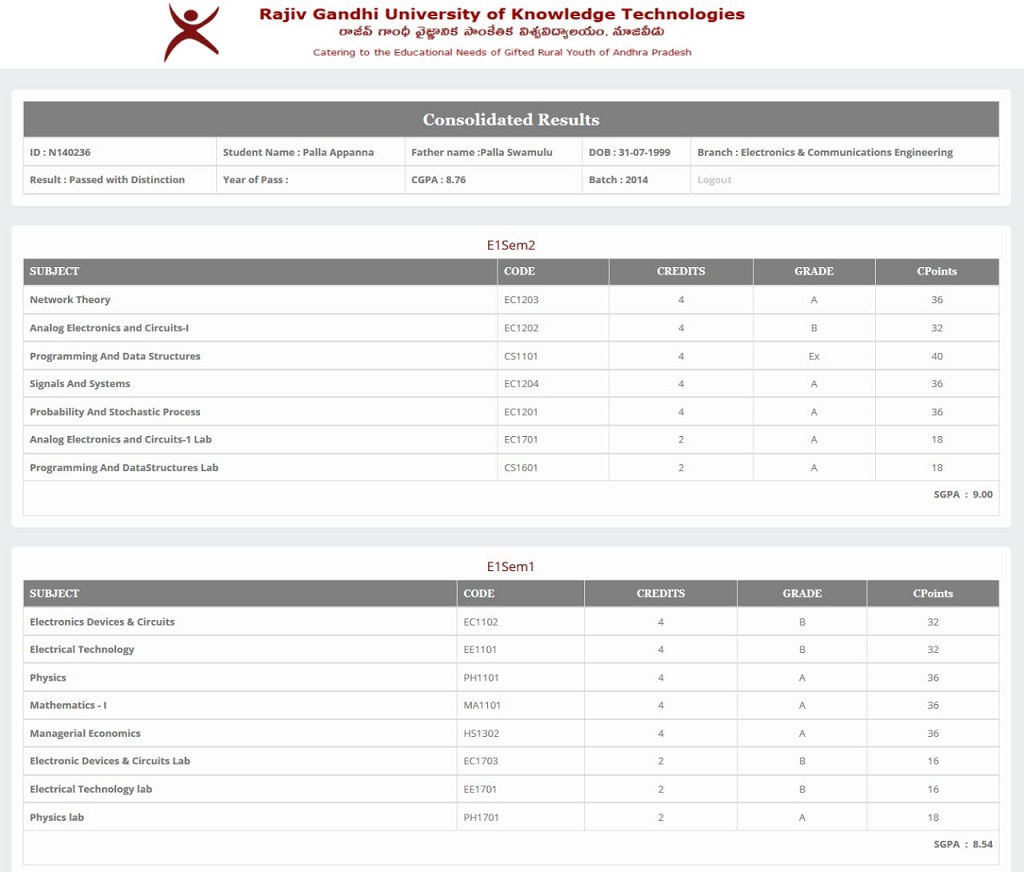Click the grade B for EC1202

814,328
